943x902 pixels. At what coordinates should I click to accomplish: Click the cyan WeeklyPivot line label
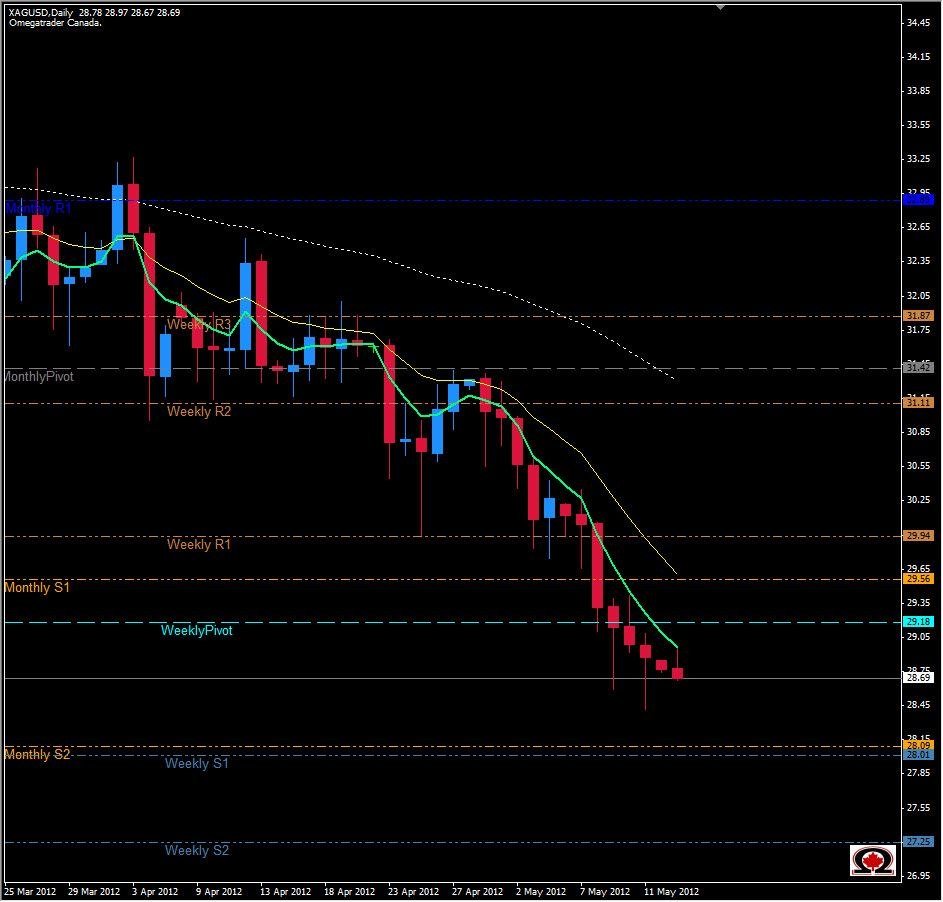click(197, 630)
